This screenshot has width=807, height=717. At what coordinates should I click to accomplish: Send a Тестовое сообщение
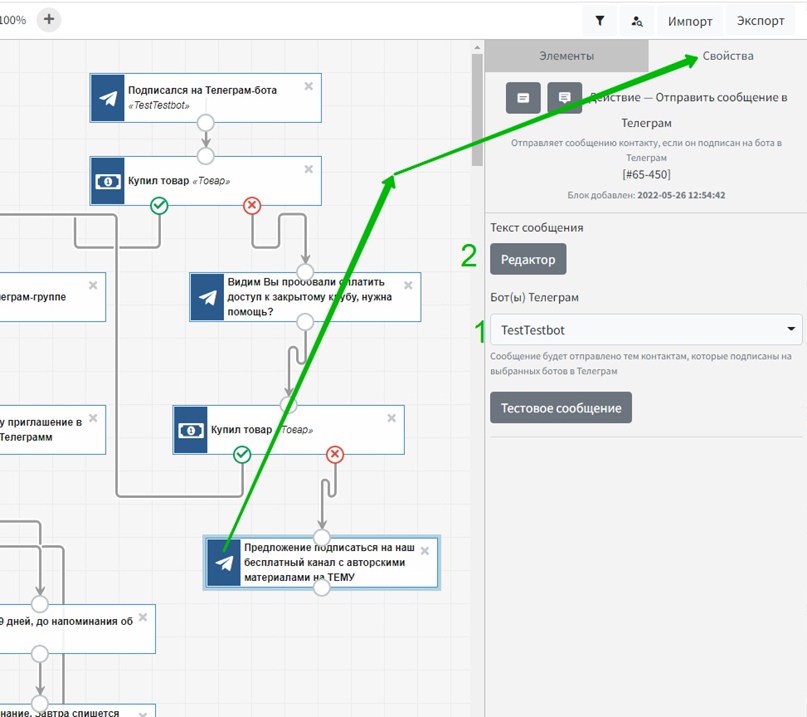[x=560, y=407]
